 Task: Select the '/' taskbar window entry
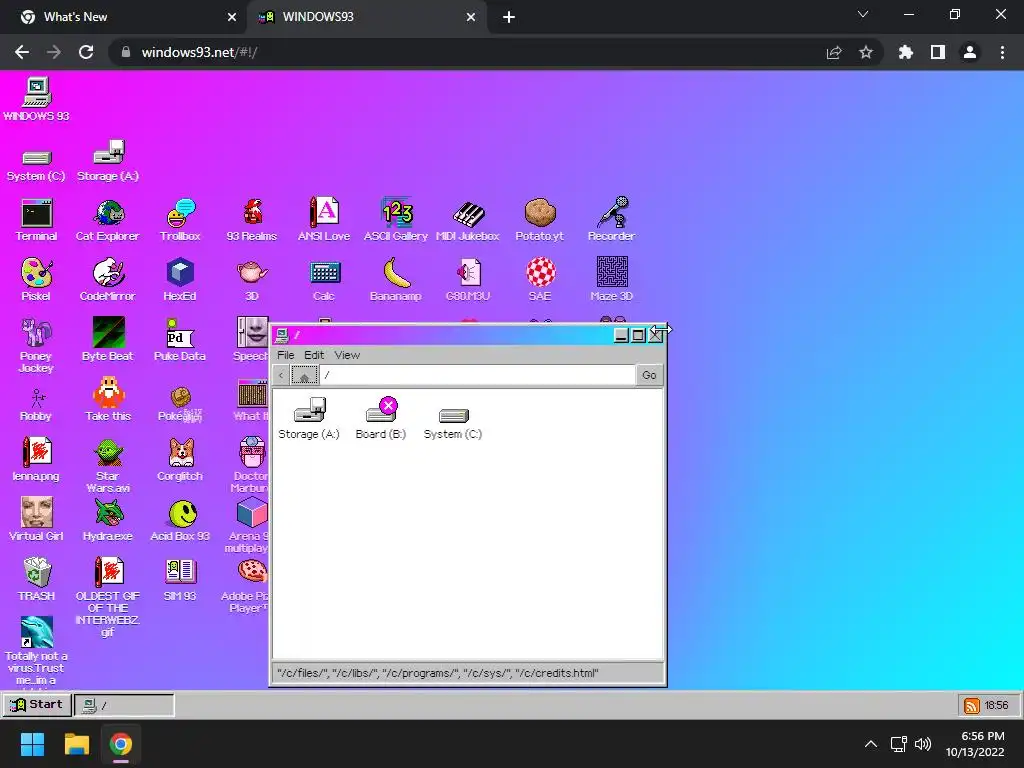[x=124, y=705]
